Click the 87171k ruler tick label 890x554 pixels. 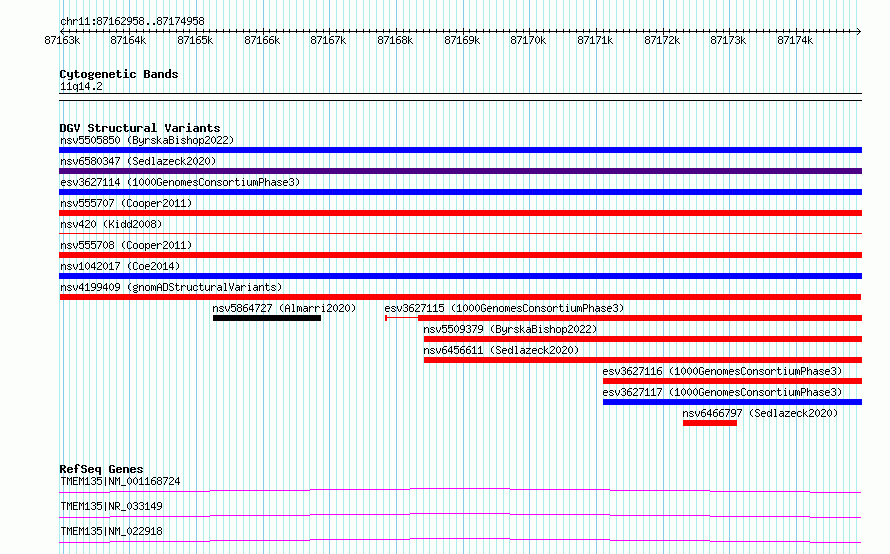click(x=595, y=40)
